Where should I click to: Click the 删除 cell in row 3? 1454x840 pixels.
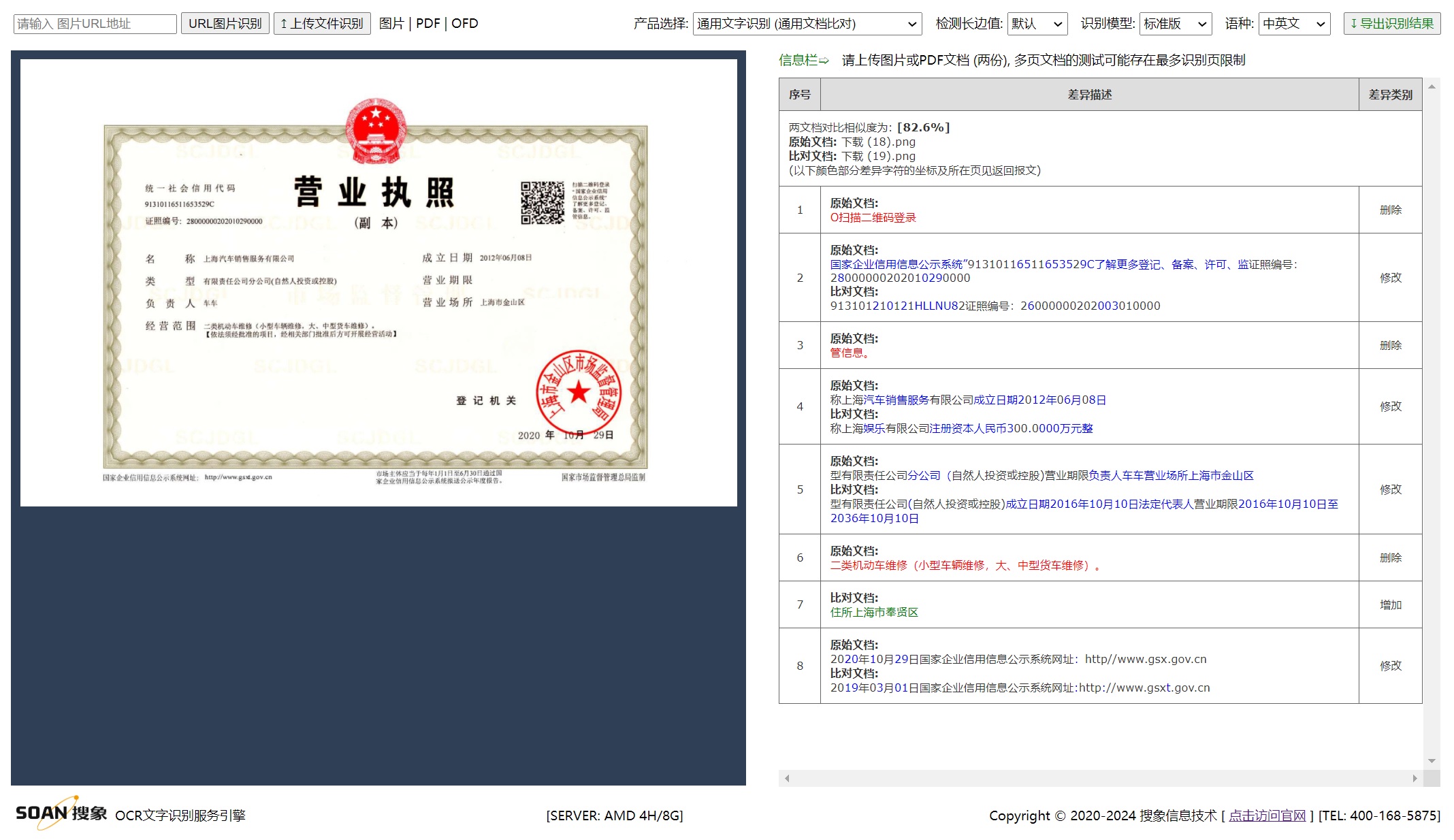(1391, 345)
